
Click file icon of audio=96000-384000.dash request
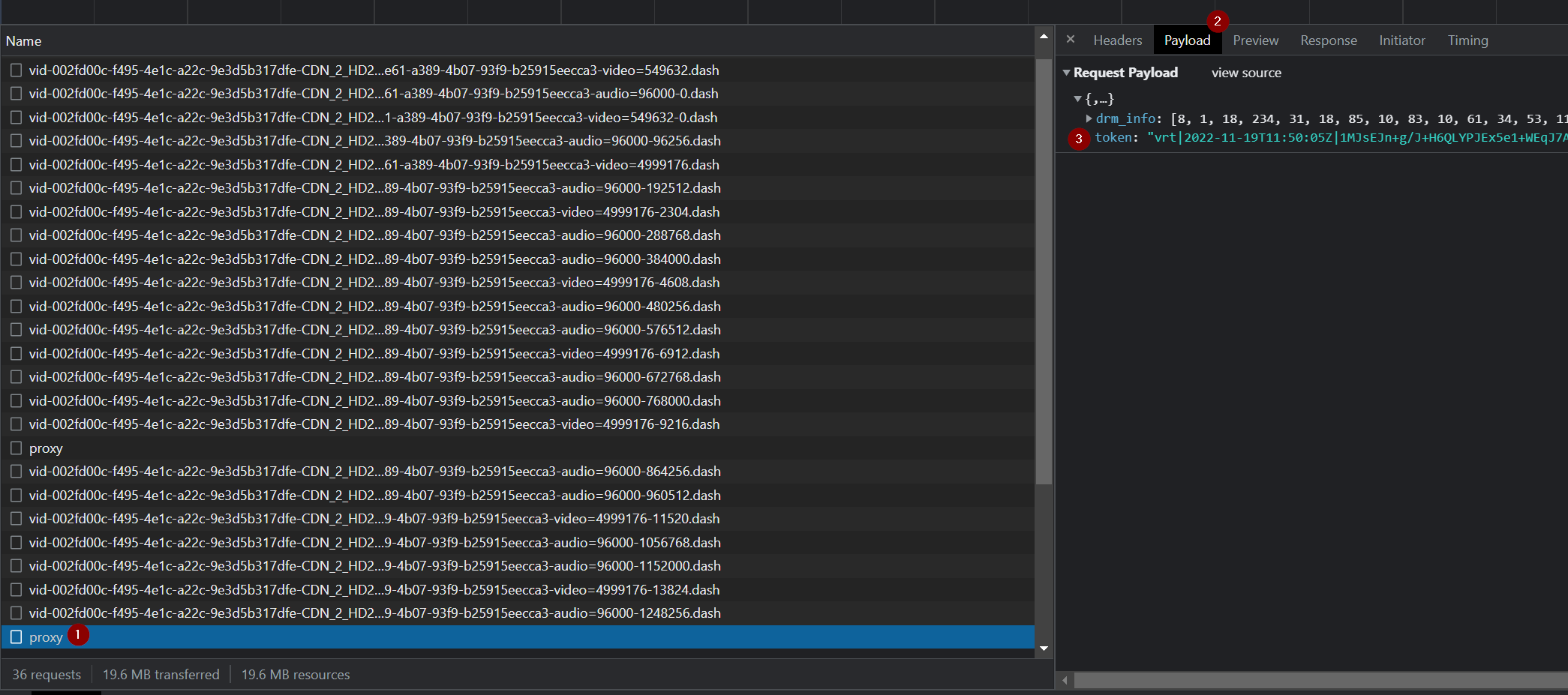pyautogui.click(x=16, y=259)
